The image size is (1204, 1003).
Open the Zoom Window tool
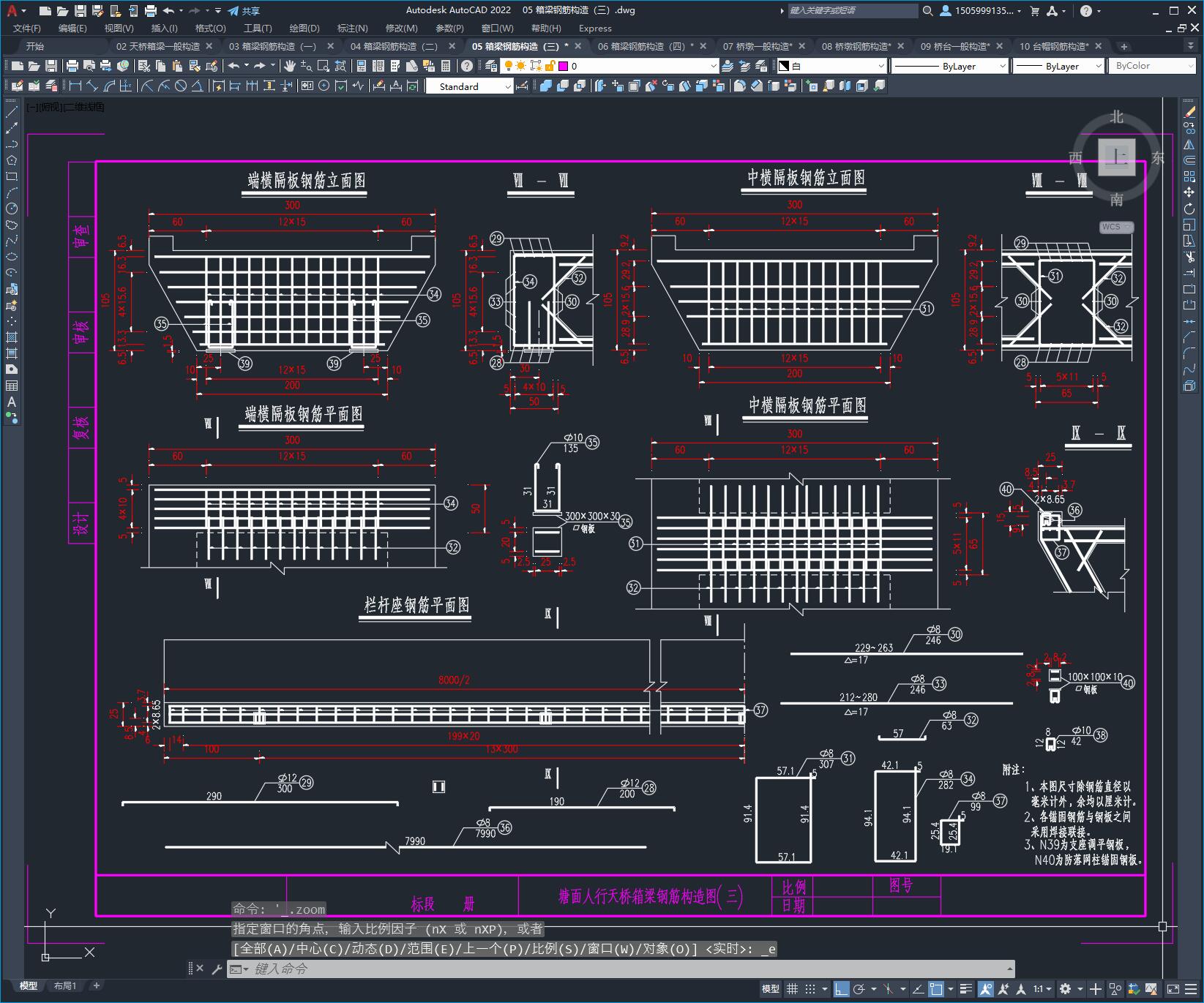[x=324, y=66]
